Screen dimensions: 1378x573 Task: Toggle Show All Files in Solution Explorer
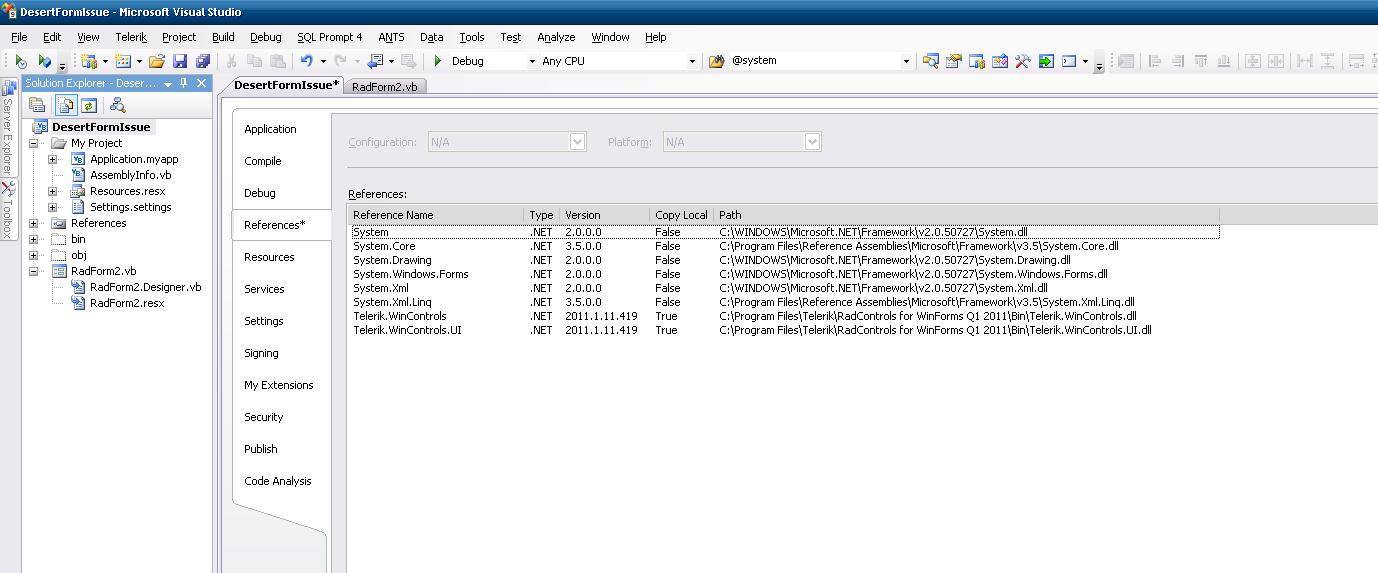[66, 105]
